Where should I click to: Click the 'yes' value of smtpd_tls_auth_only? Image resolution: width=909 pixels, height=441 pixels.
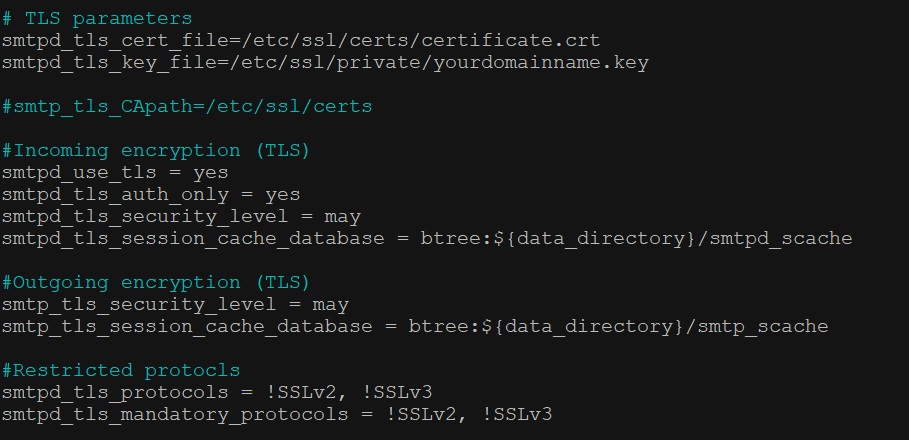pos(282,195)
